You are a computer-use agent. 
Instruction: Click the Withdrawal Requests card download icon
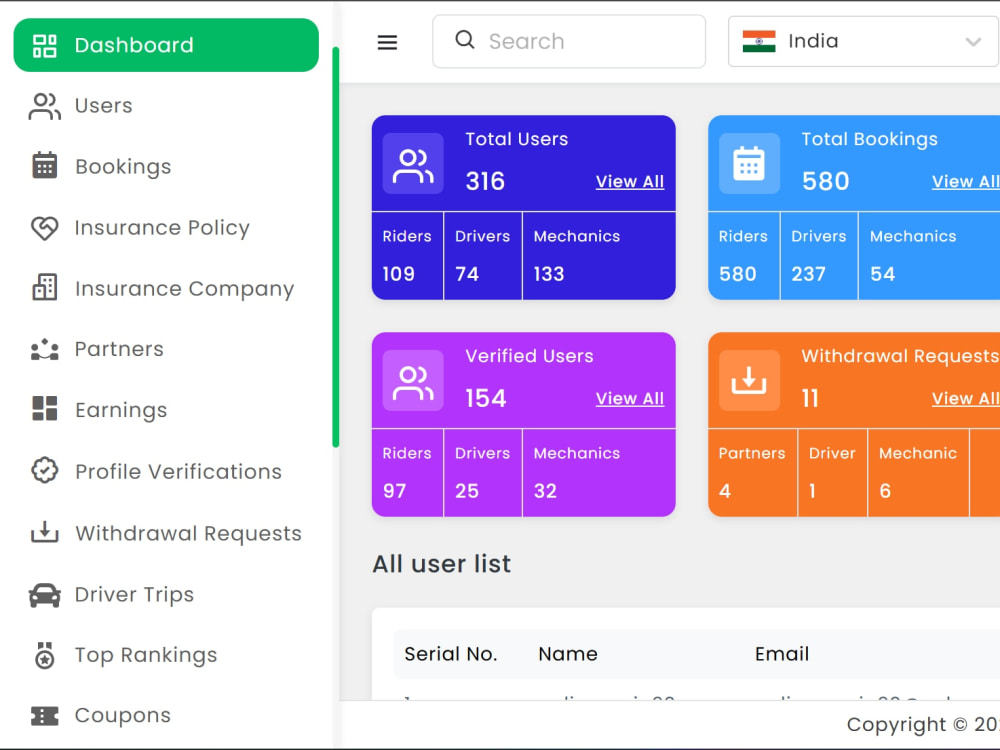coord(749,381)
